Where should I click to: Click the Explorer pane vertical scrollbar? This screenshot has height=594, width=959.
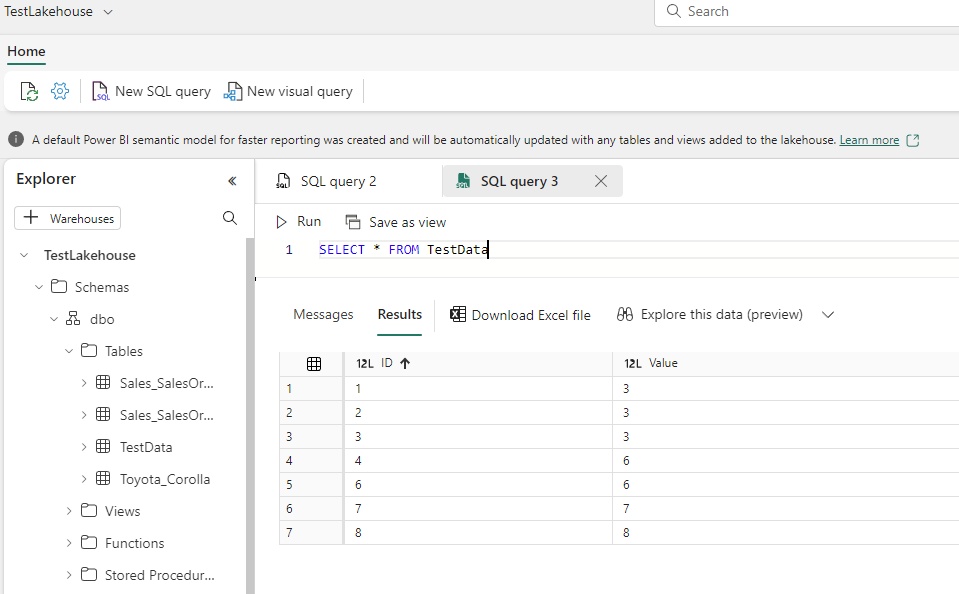[x=250, y=416]
